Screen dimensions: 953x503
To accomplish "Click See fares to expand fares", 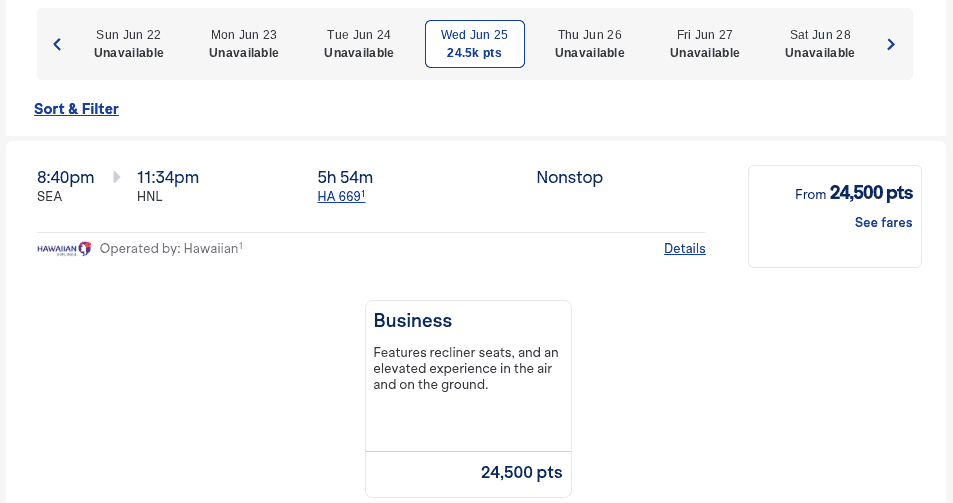I will click(x=883, y=223).
